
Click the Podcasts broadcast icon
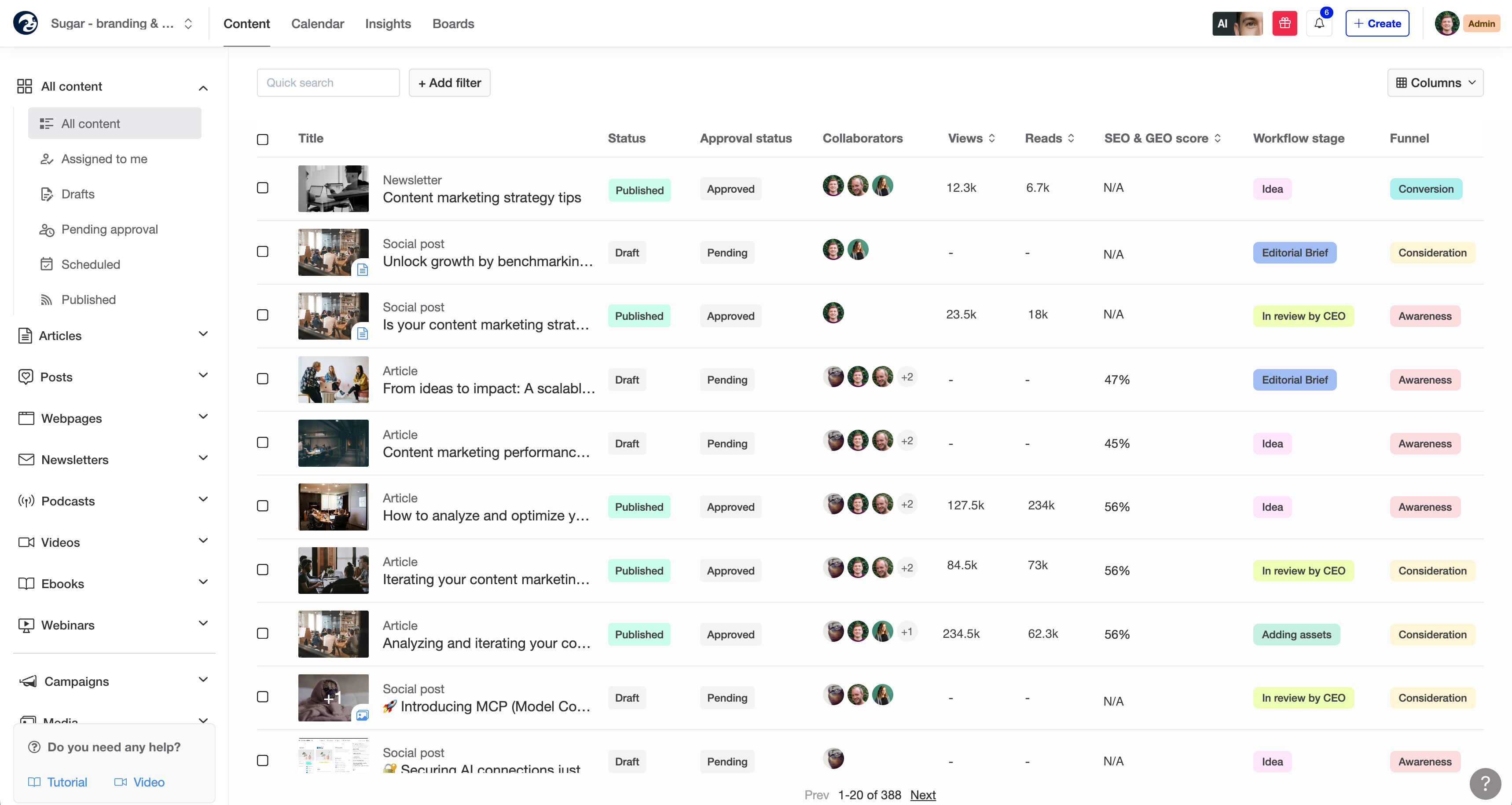pos(26,501)
